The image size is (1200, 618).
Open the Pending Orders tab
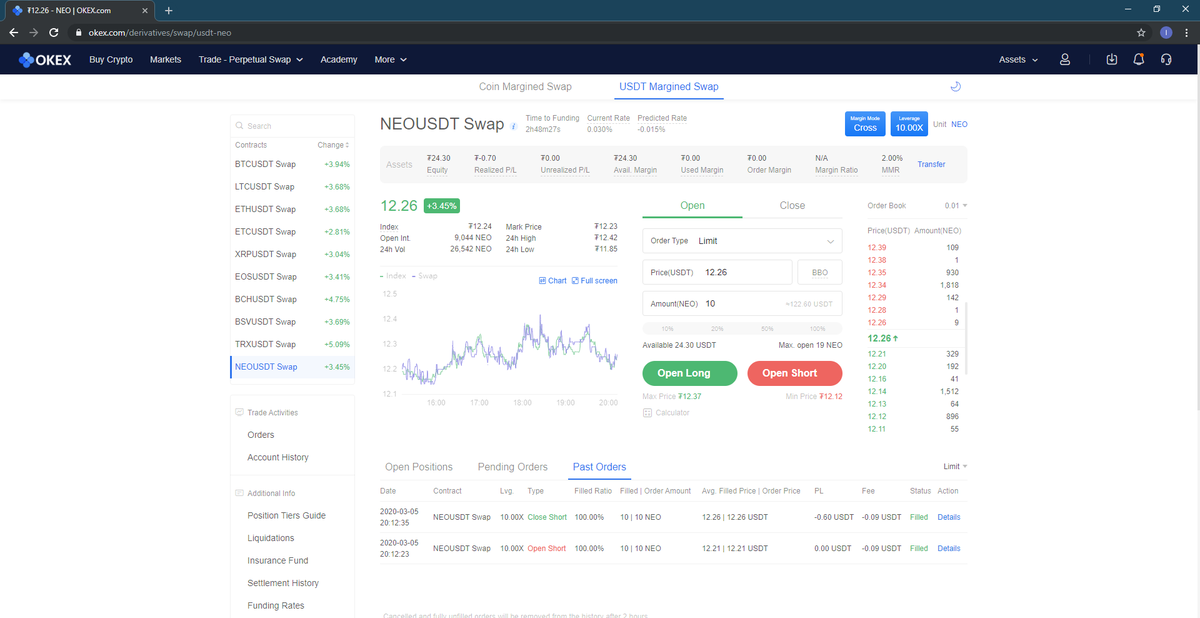(x=513, y=467)
